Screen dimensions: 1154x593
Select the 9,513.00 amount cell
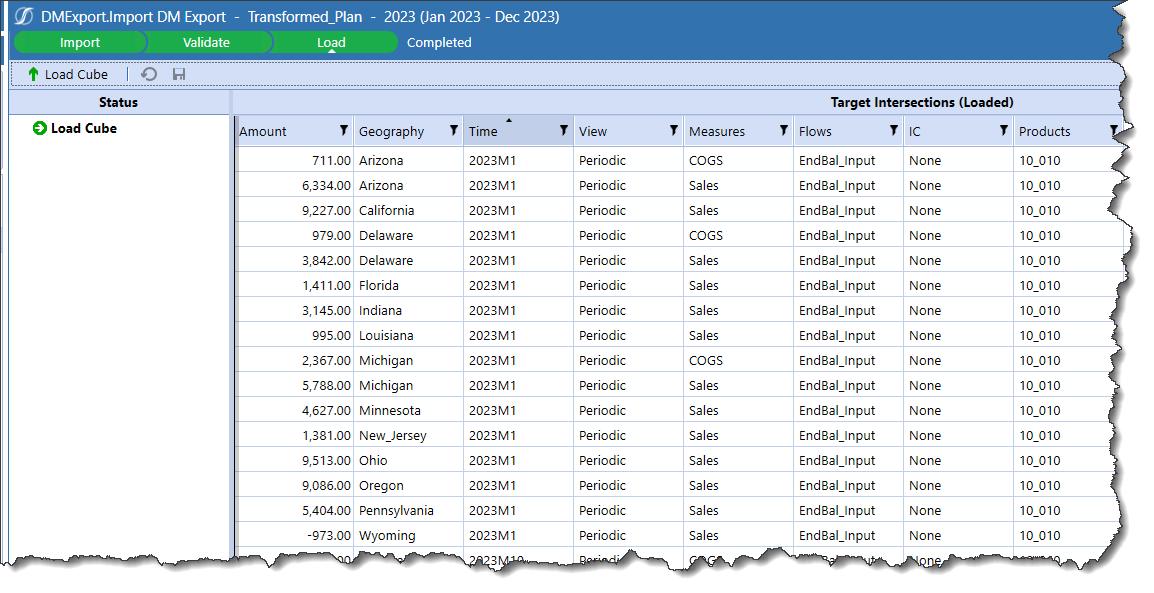pos(294,461)
